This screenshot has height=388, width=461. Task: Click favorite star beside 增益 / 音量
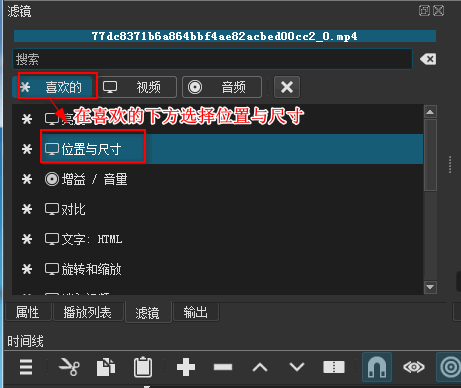pos(27,179)
